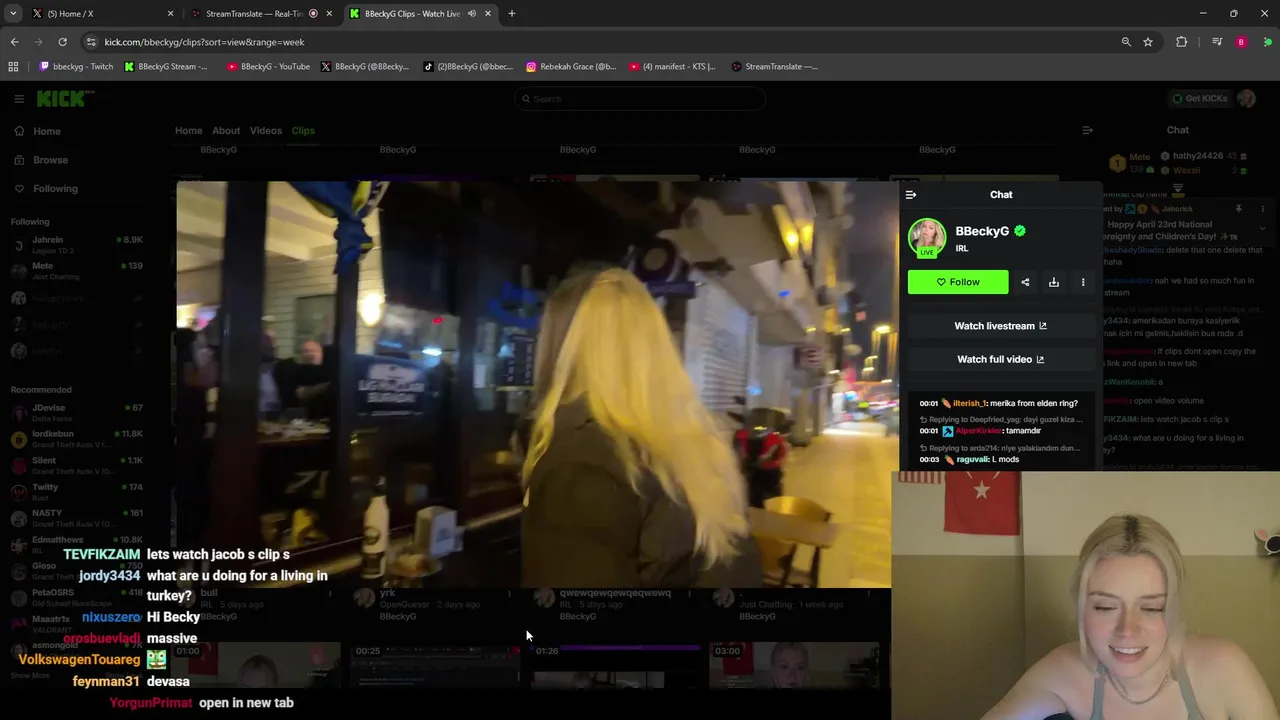The width and height of the screenshot is (1280, 720).
Task: Open the BBeckyG - YouTube bookmark
Action: point(268,67)
